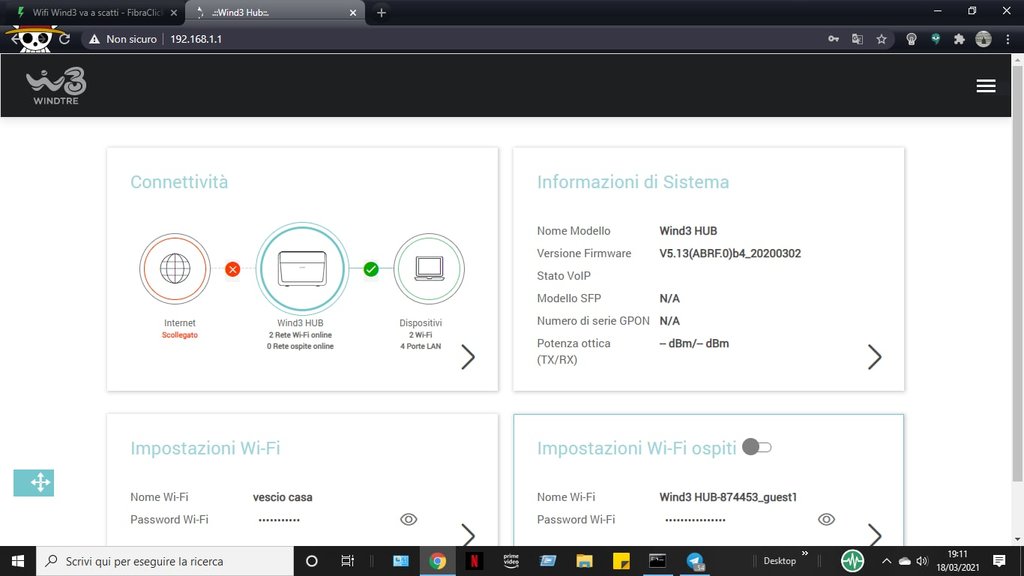Click the guest name Wind3 HUB-874453_guest1
This screenshot has width=1024, height=576.
point(728,497)
